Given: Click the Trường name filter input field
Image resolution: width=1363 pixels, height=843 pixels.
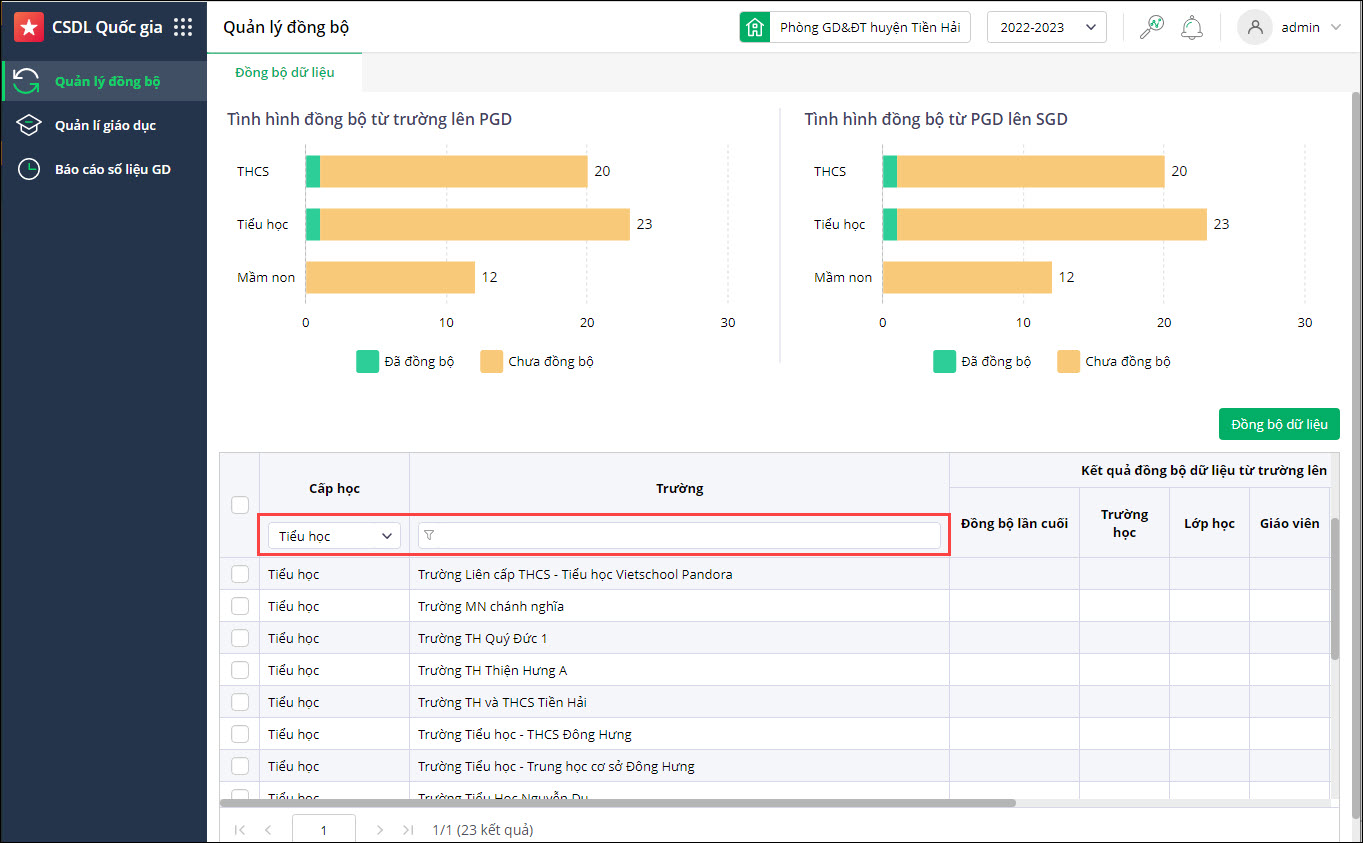Looking at the screenshot, I should 680,536.
